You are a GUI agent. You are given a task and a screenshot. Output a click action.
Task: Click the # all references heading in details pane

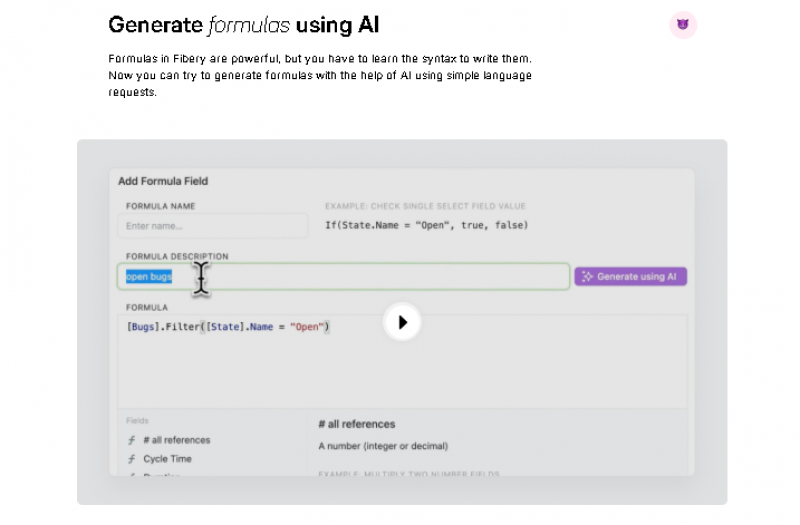tap(356, 424)
